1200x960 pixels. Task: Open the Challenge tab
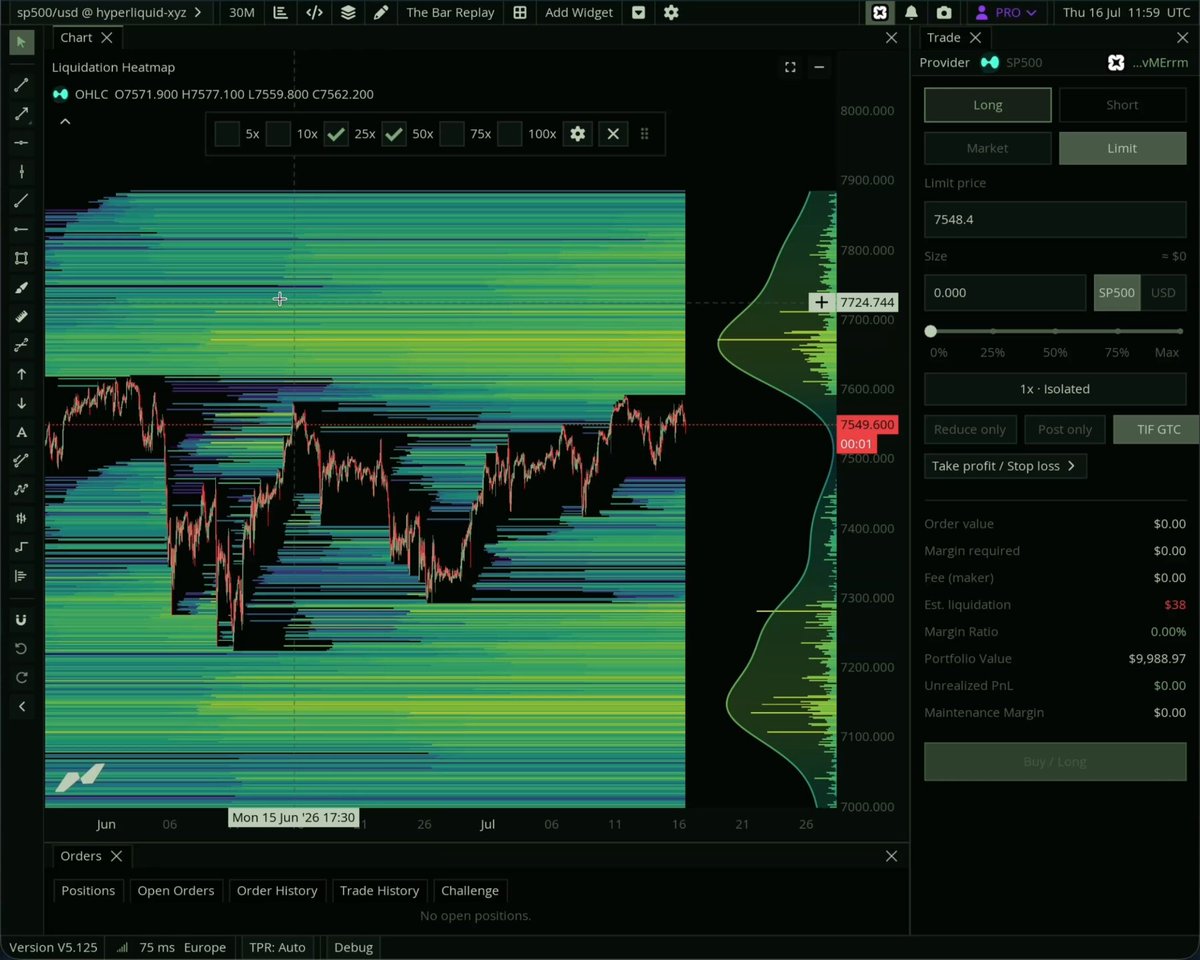click(470, 890)
